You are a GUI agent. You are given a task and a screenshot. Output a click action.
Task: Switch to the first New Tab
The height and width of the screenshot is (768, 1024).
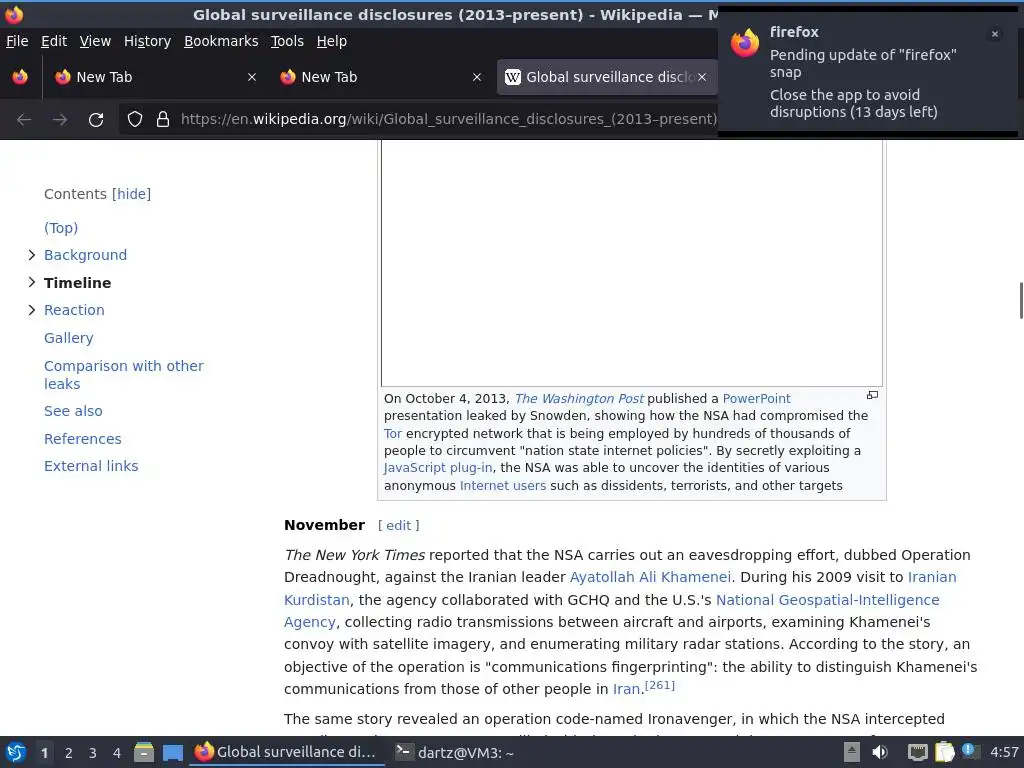(153, 77)
